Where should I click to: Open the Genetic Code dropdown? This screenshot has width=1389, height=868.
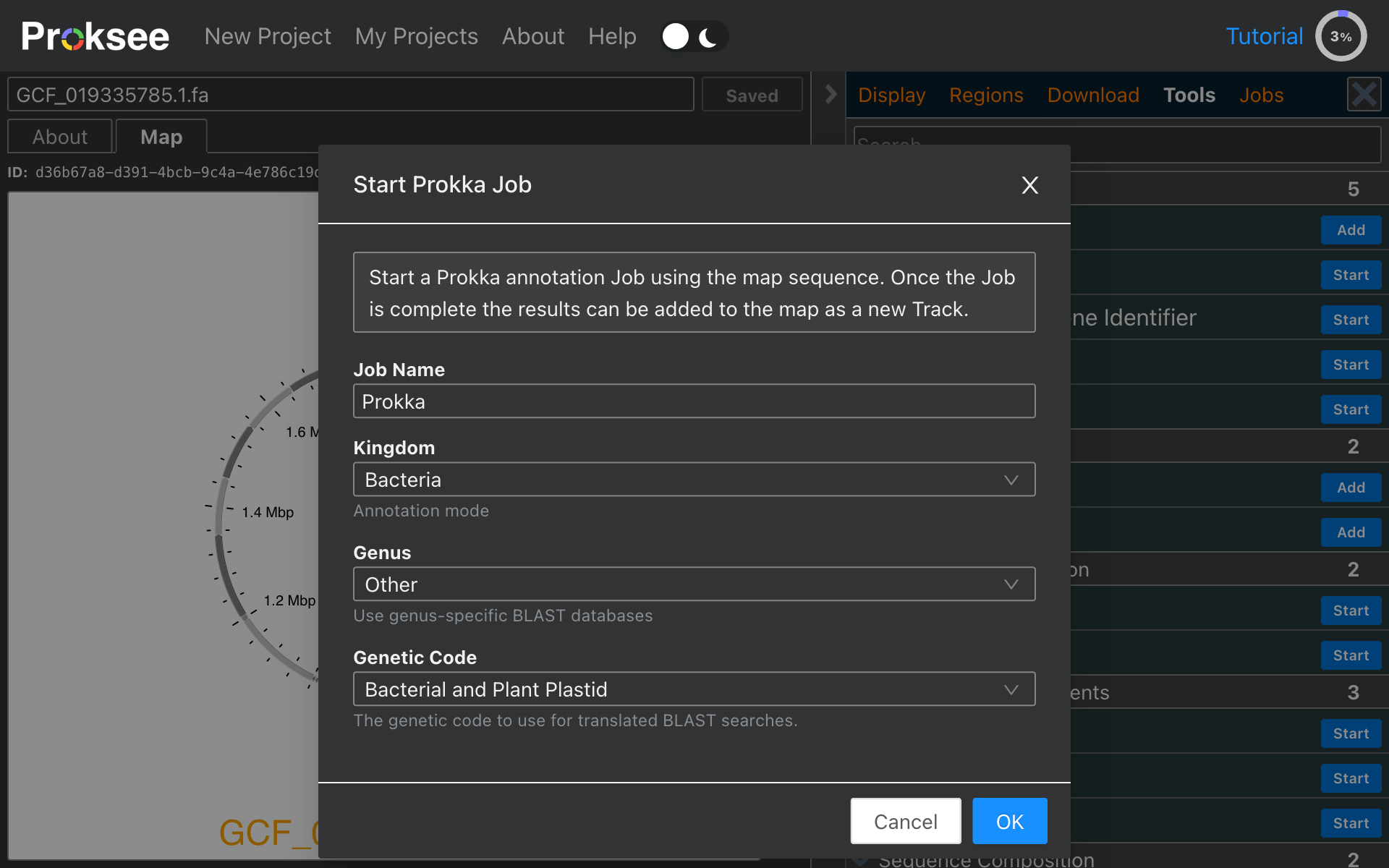[694, 689]
